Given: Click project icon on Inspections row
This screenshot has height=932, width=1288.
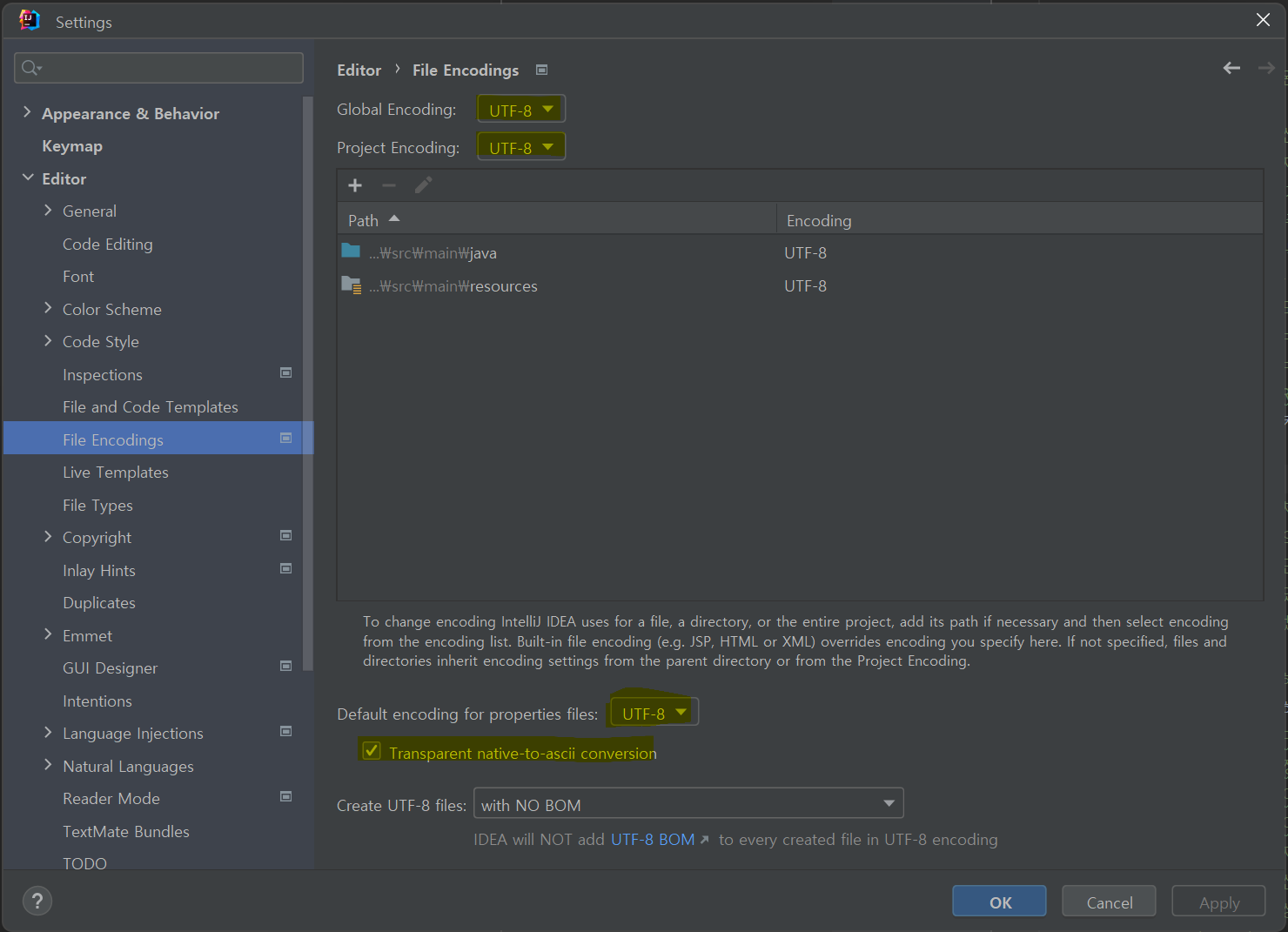Looking at the screenshot, I should pyautogui.click(x=285, y=373).
